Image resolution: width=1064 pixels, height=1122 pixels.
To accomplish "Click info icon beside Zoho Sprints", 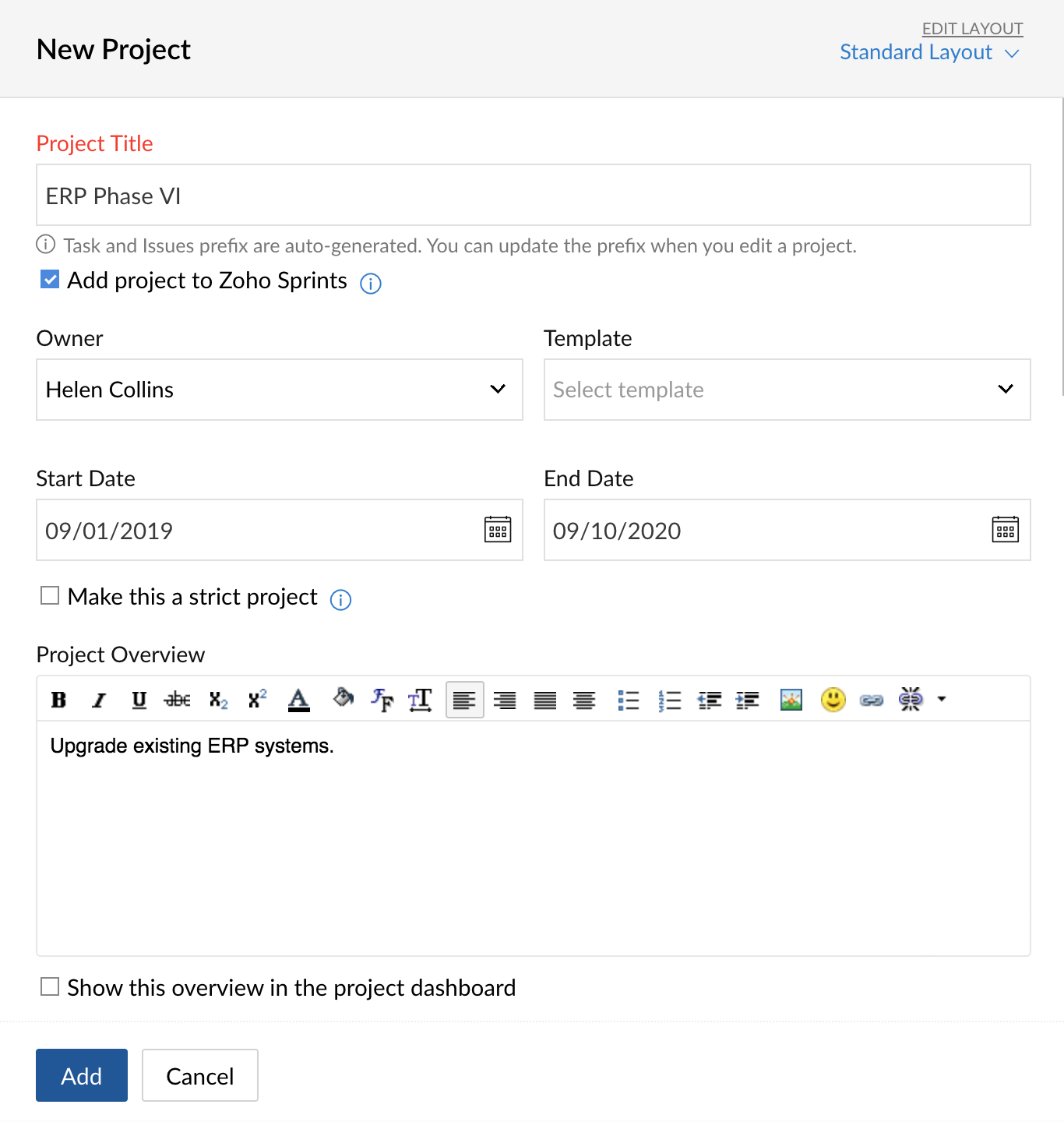I will [x=371, y=283].
